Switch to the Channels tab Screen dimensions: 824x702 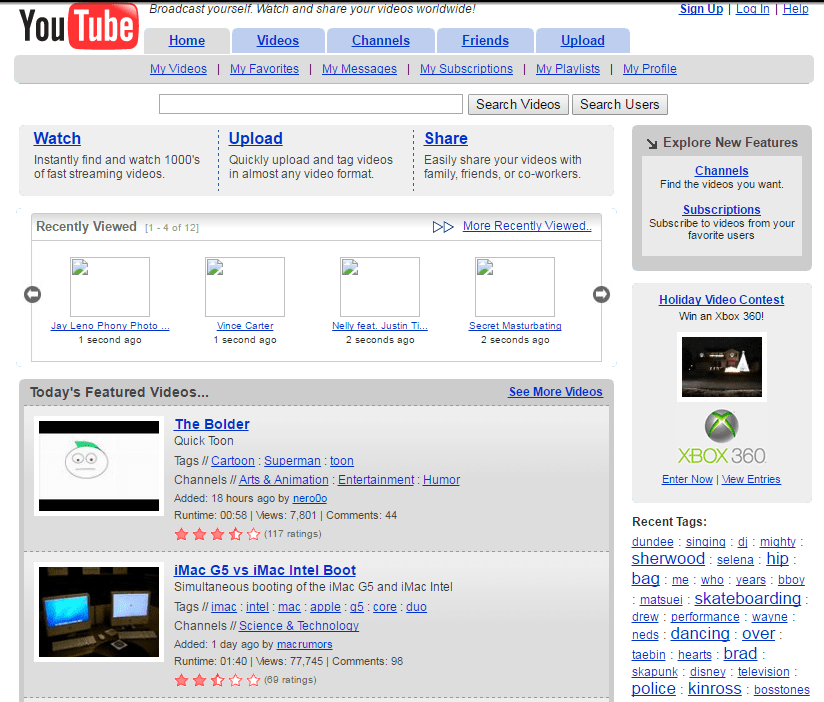pos(381,40)
